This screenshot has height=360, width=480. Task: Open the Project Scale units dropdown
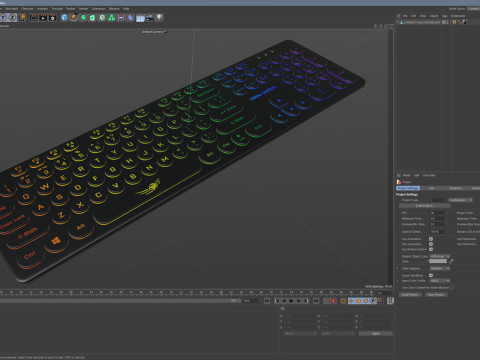coord(460,200)
